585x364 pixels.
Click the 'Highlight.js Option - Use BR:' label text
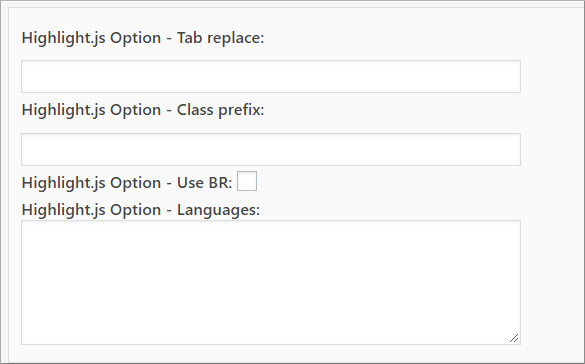click(x=127, y=183)
